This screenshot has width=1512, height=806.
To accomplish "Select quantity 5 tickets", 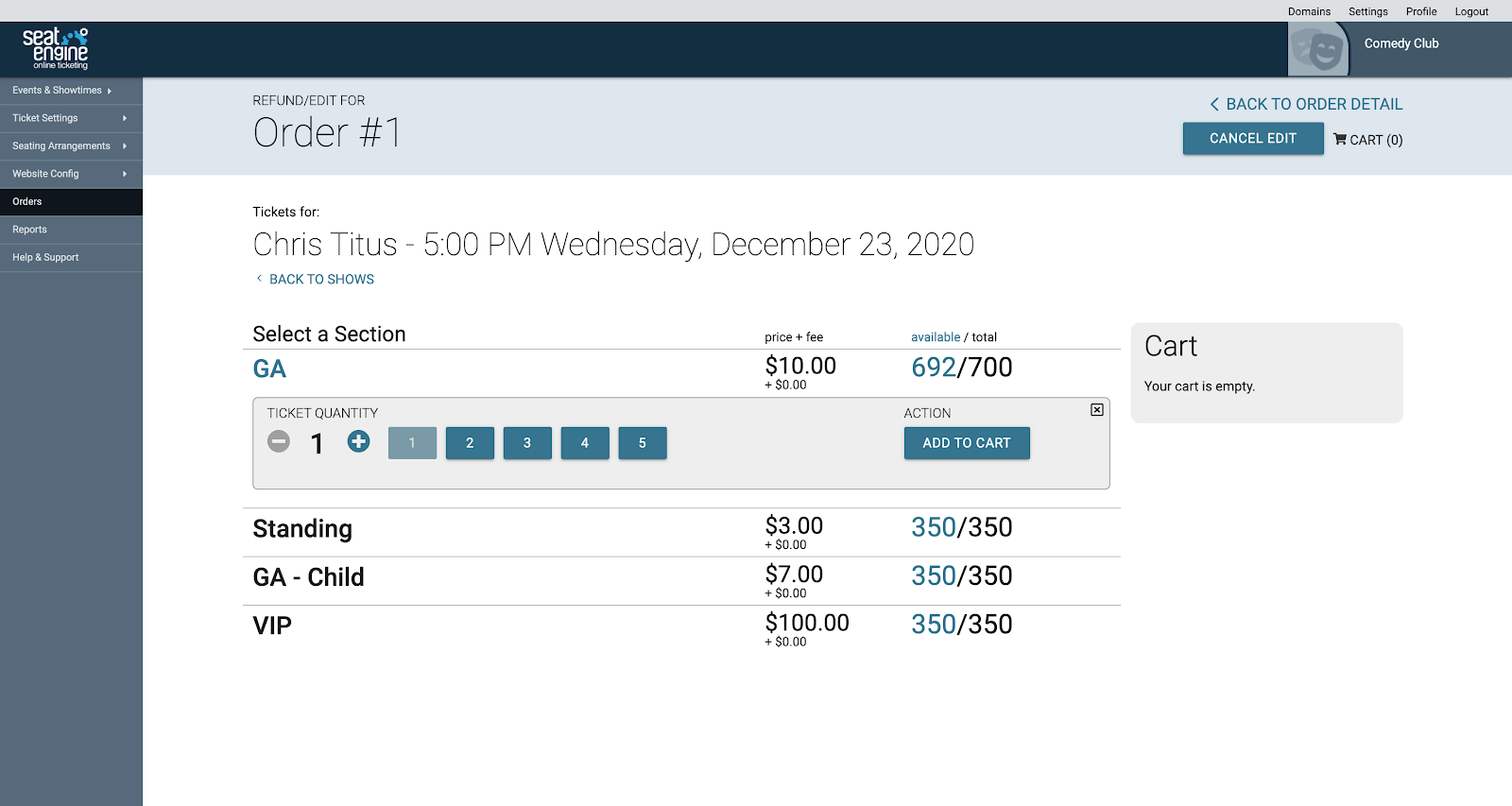I will 643,443.
